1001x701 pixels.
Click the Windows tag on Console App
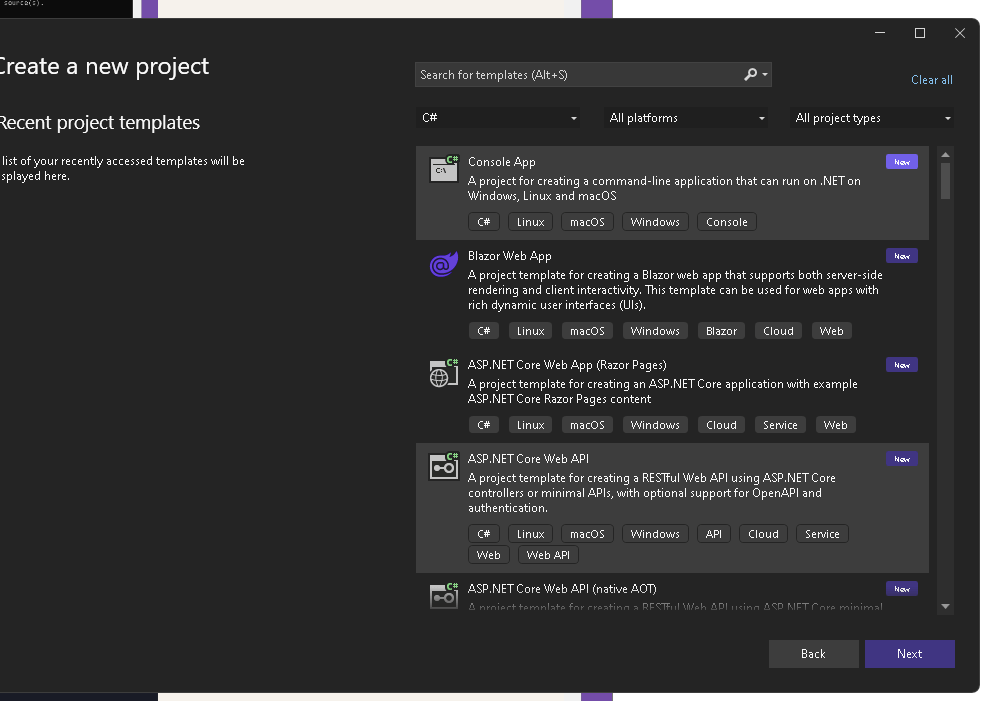(655, 222)
